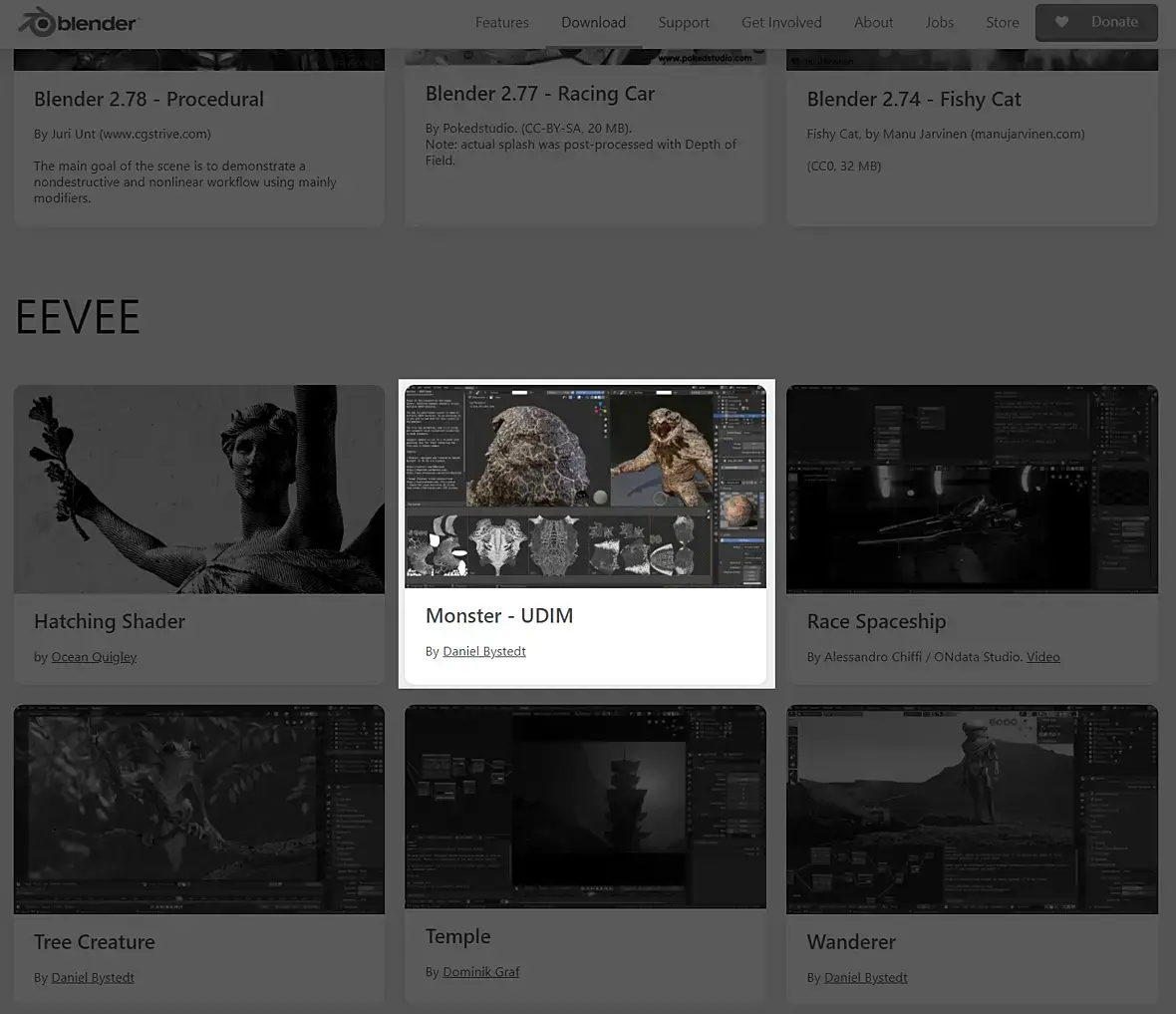Click the Blender 2.74 - Fishy Cat title
1176x1014 pixels.
914,99
